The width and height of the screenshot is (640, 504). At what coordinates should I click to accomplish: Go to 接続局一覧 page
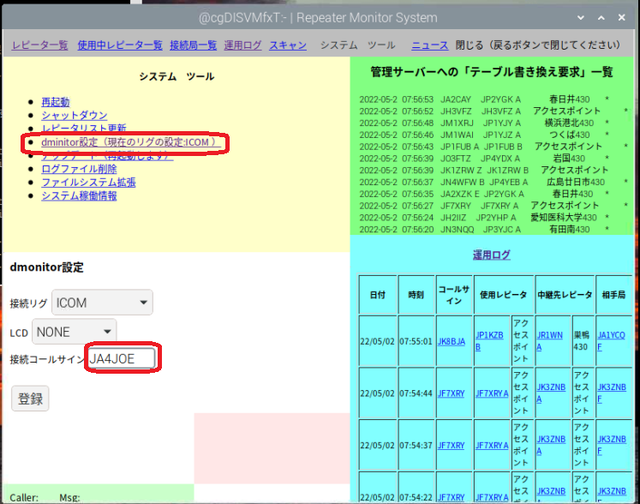(x=193, y=45)
